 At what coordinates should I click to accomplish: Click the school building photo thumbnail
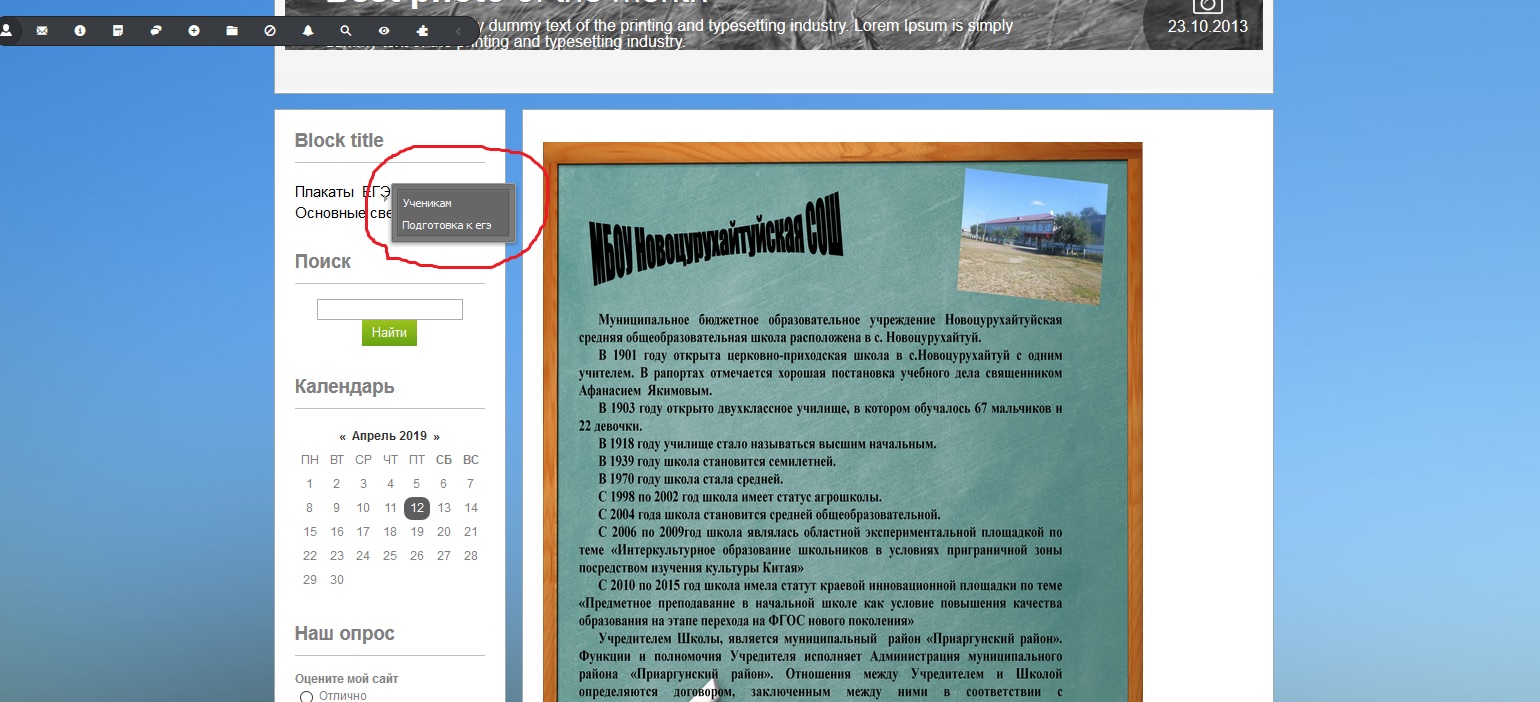tap(1032, 235)
